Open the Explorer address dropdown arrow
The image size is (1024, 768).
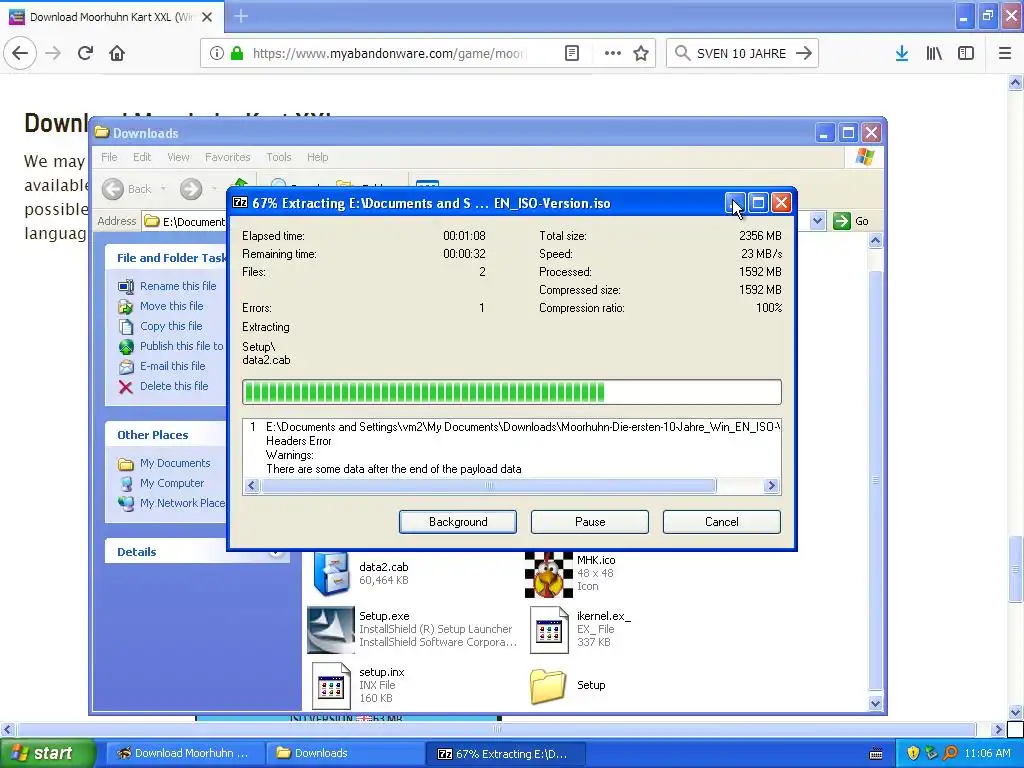coord(818,221)
